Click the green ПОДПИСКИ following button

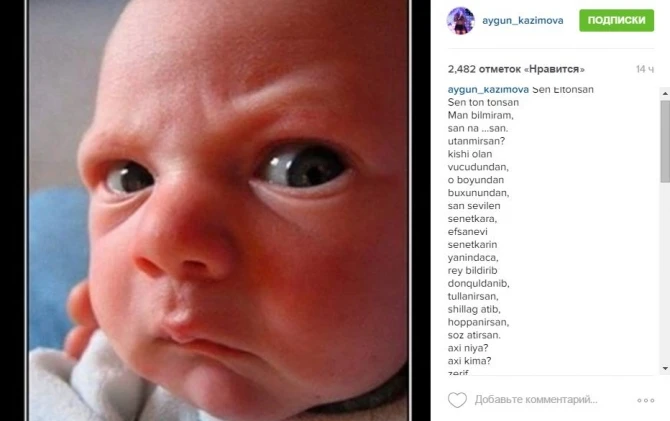616,20
